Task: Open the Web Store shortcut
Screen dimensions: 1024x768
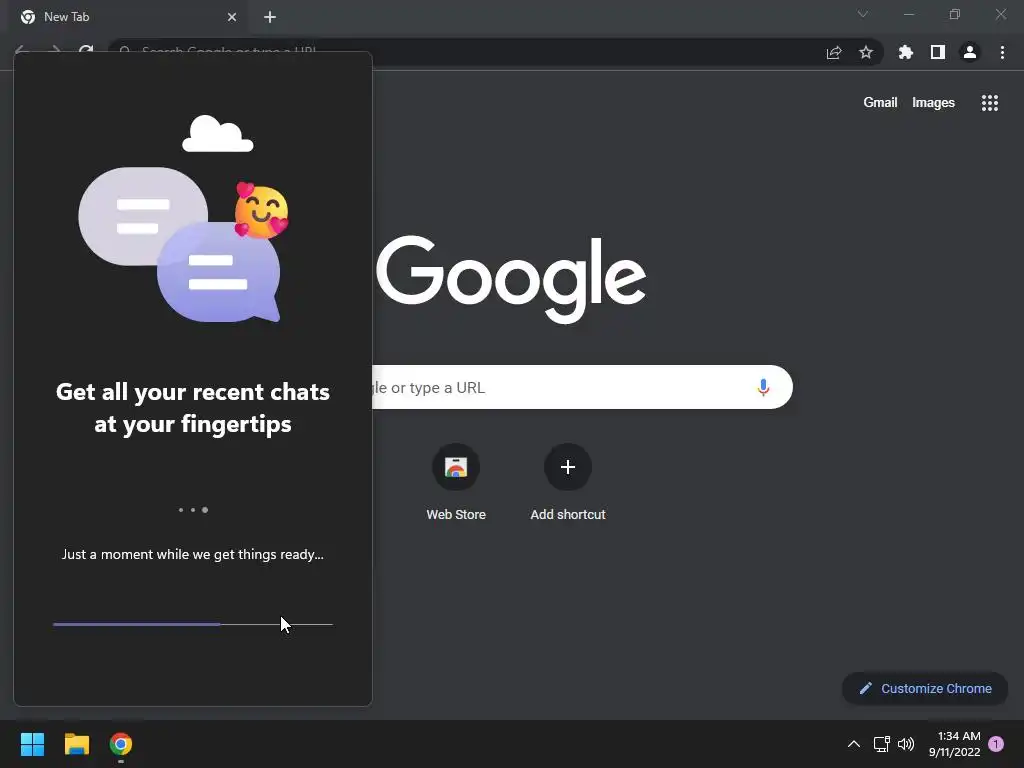Action: (x=456, y=482)
